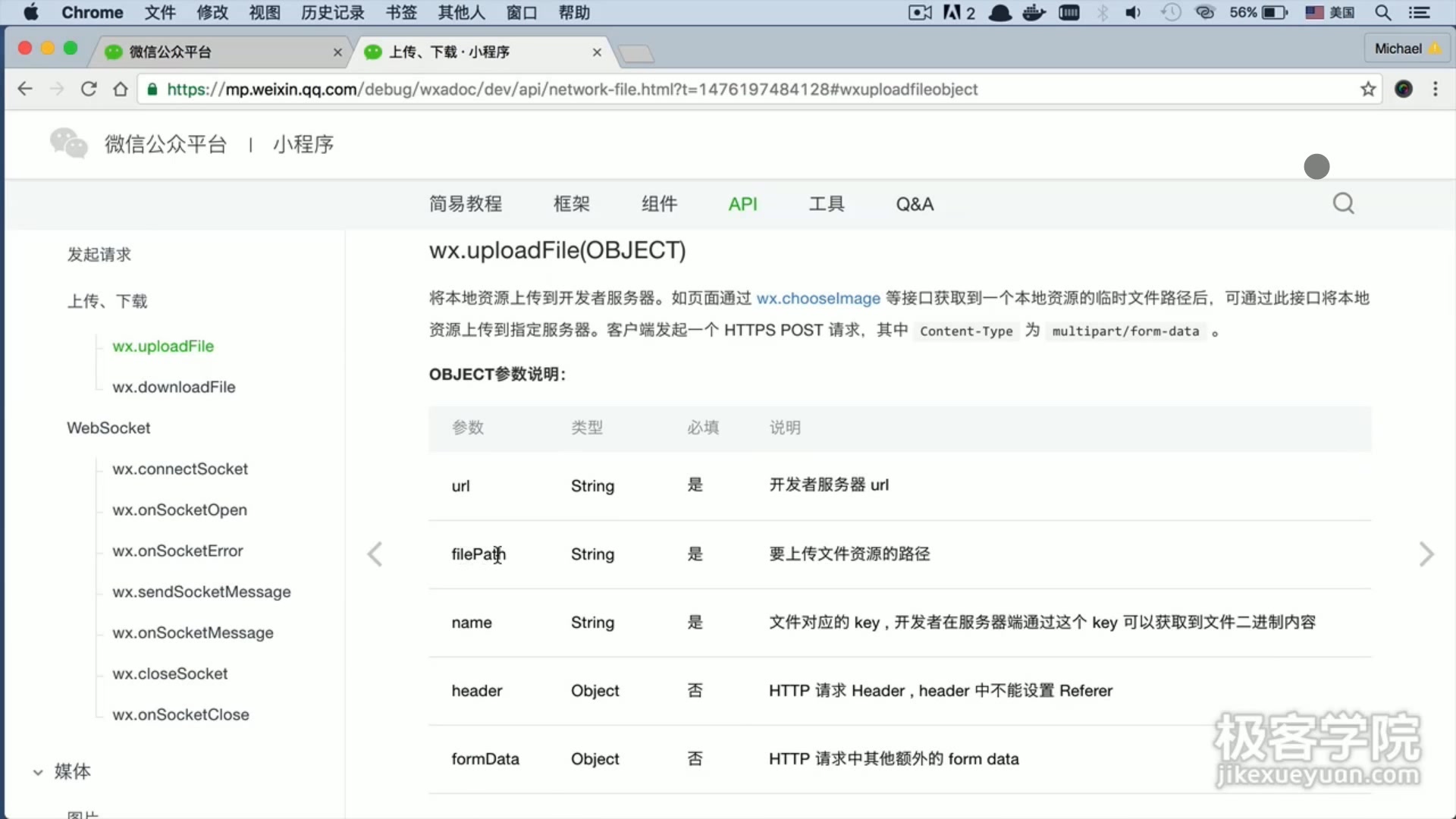The image size is (1456, 819).
Task: Open the site search magnifier icon
Action: (1344, 203)
